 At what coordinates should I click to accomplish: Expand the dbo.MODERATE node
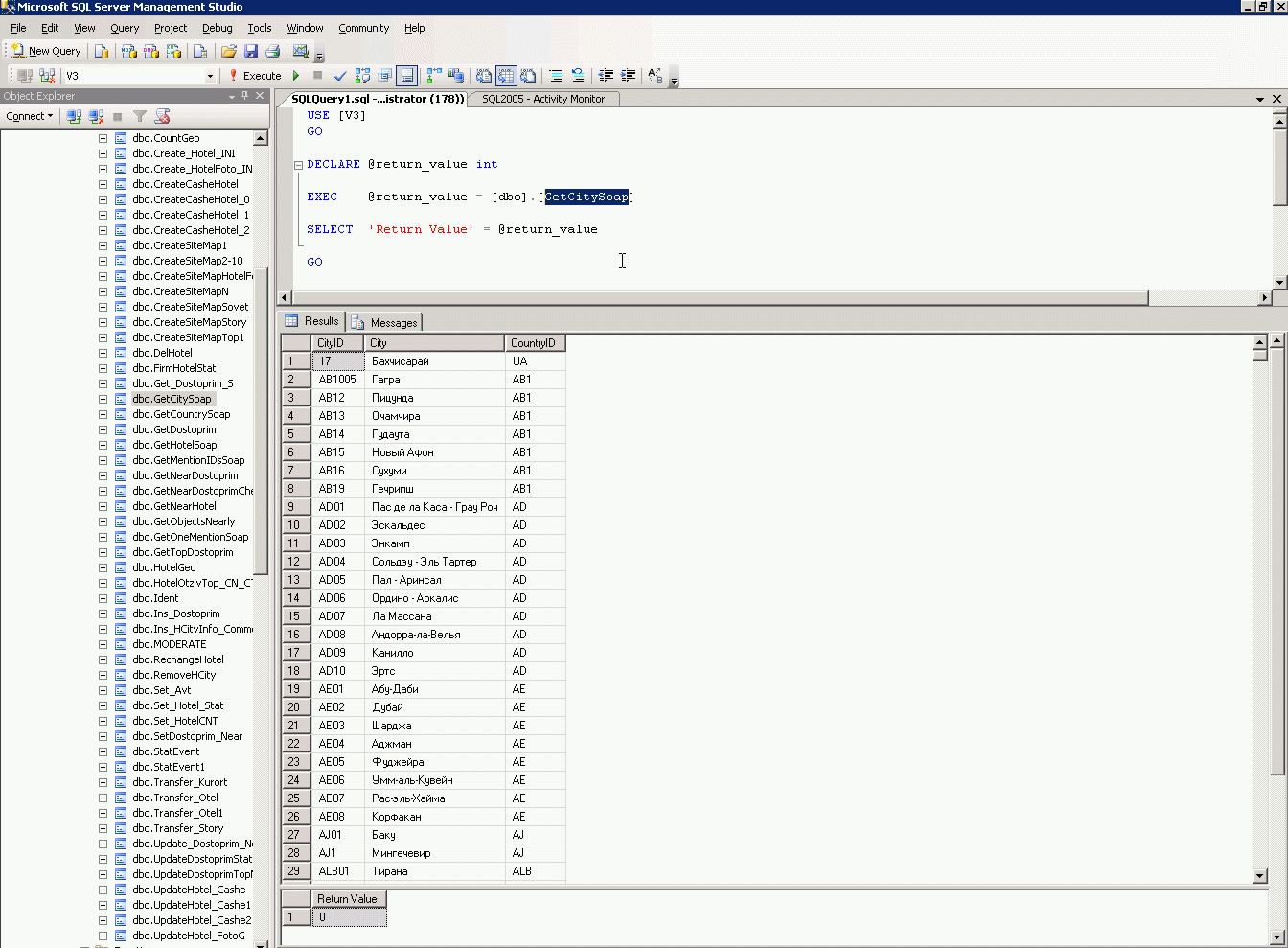click(103, 644)
